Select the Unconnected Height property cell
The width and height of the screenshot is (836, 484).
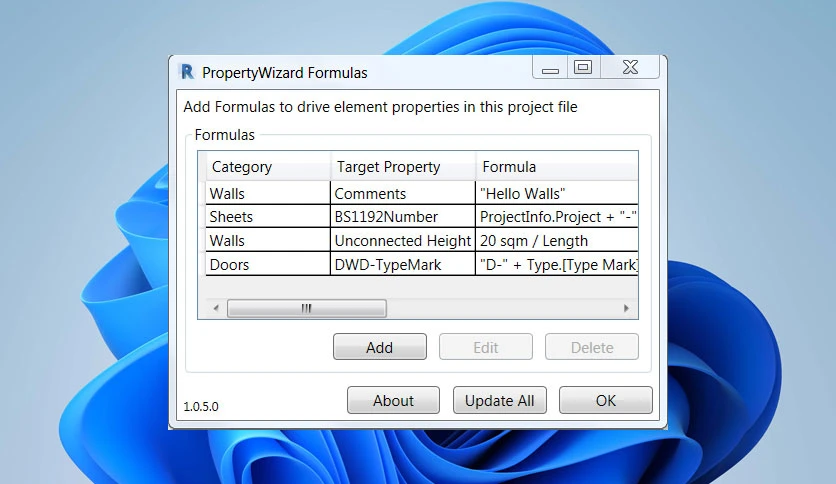[403, 240]
